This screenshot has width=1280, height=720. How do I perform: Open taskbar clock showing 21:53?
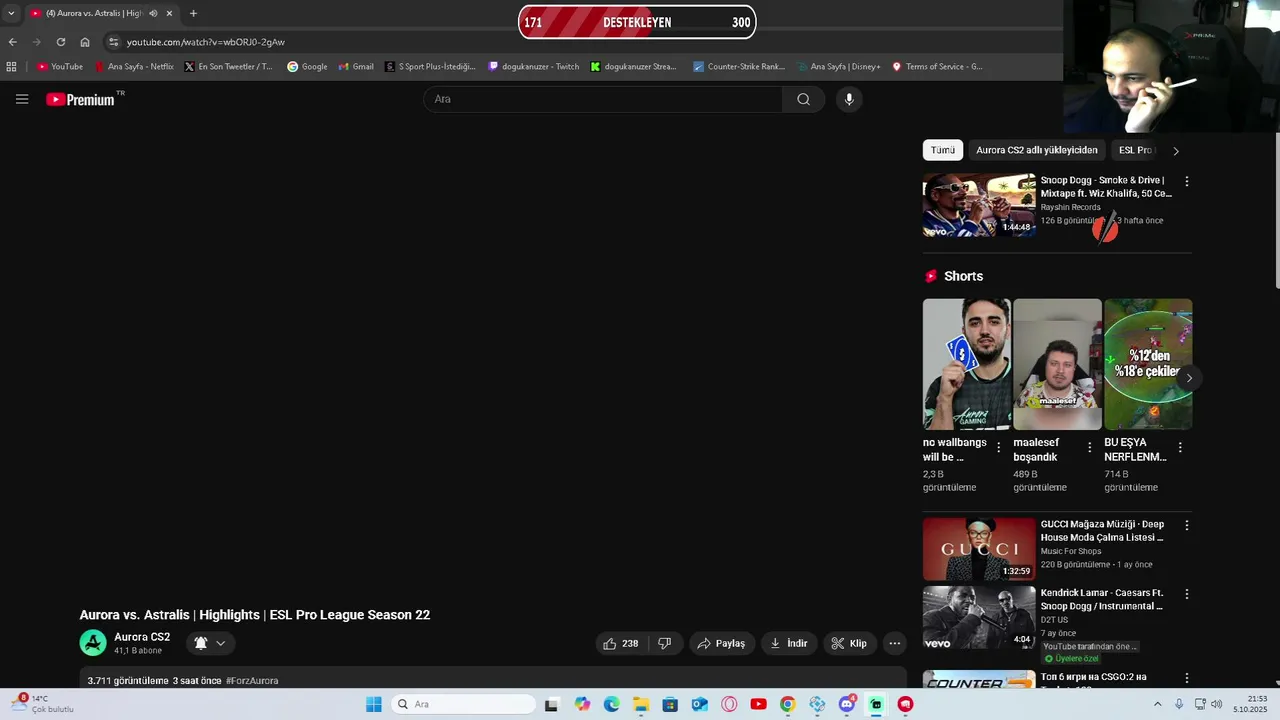[x=1250, y=704]
